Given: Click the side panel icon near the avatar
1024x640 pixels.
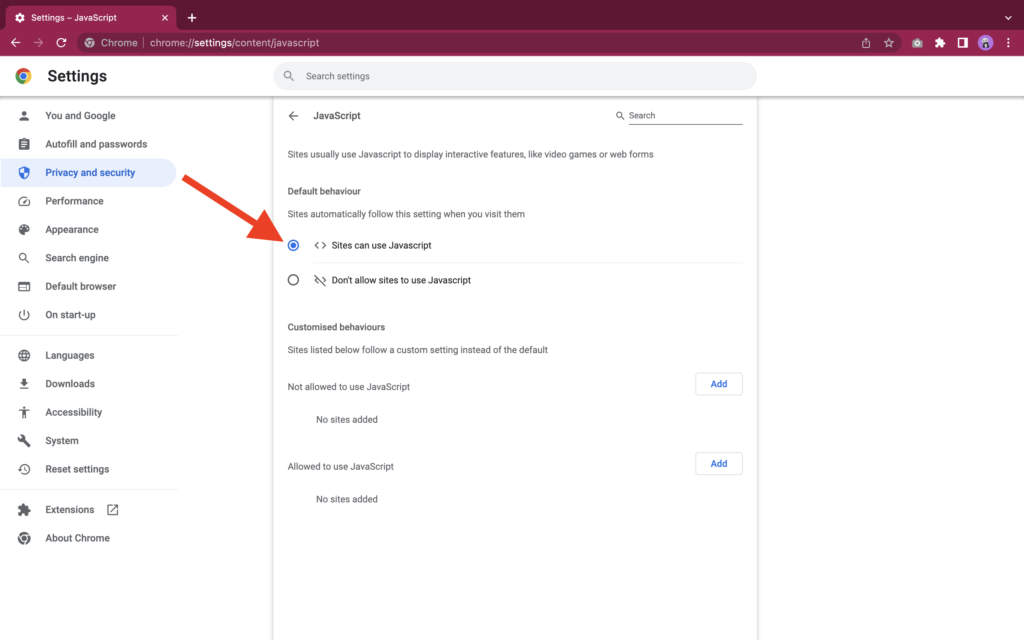Looking at the screenshot, I should [x=962, y=42].
